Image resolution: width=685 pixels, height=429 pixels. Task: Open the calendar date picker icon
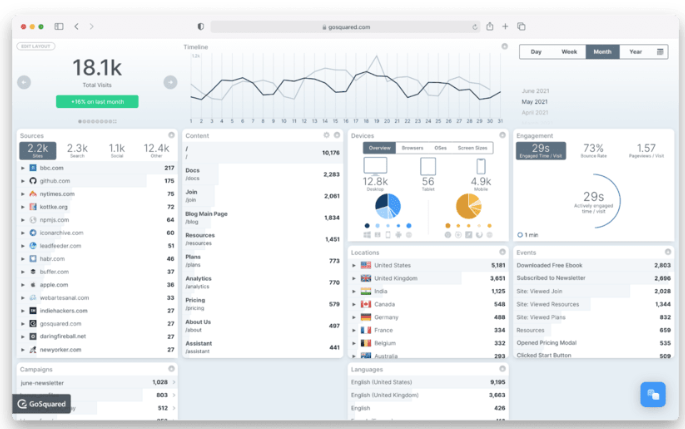click(660, 52)
